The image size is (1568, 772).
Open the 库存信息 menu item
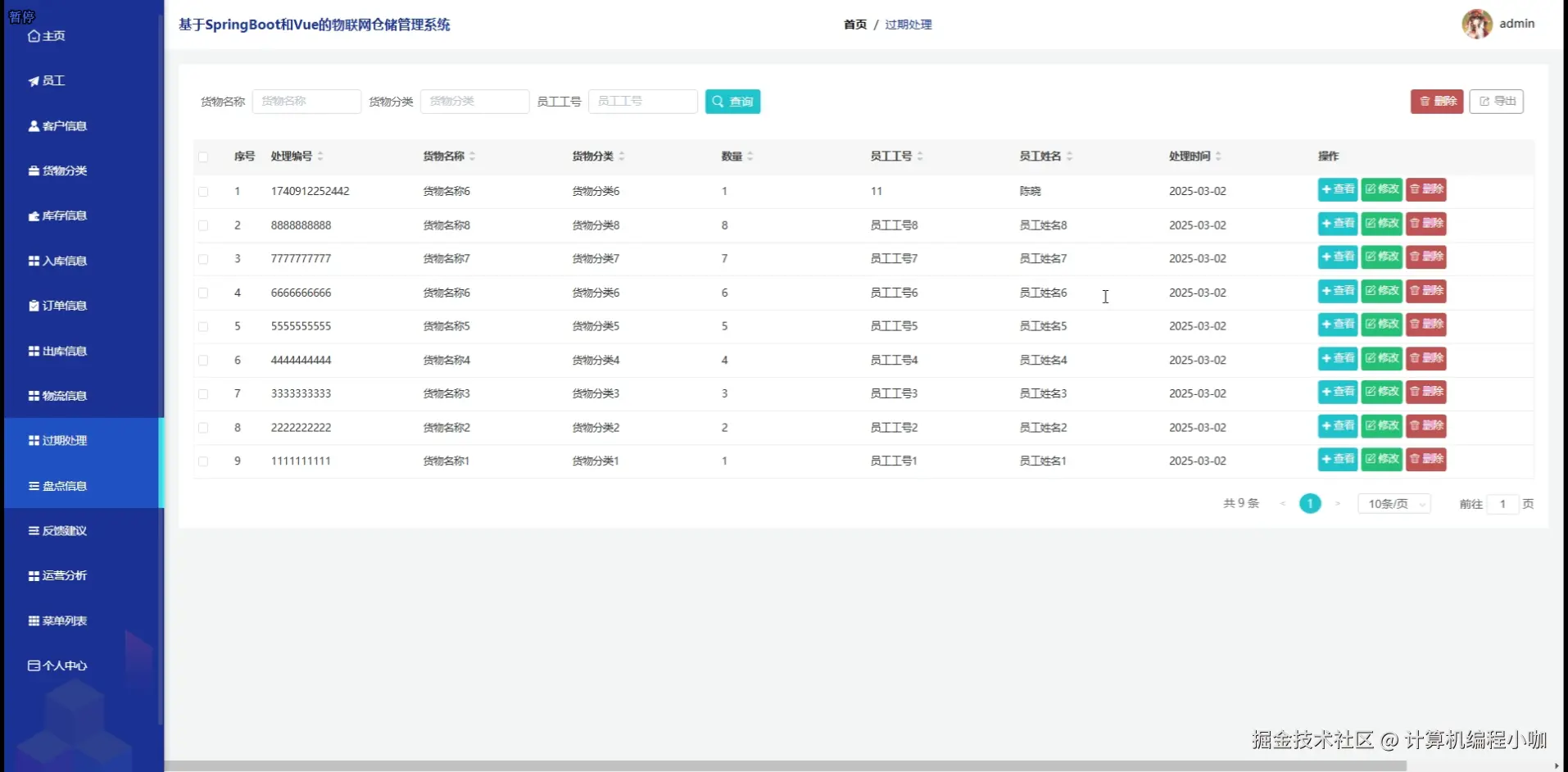tap(82, 216)
